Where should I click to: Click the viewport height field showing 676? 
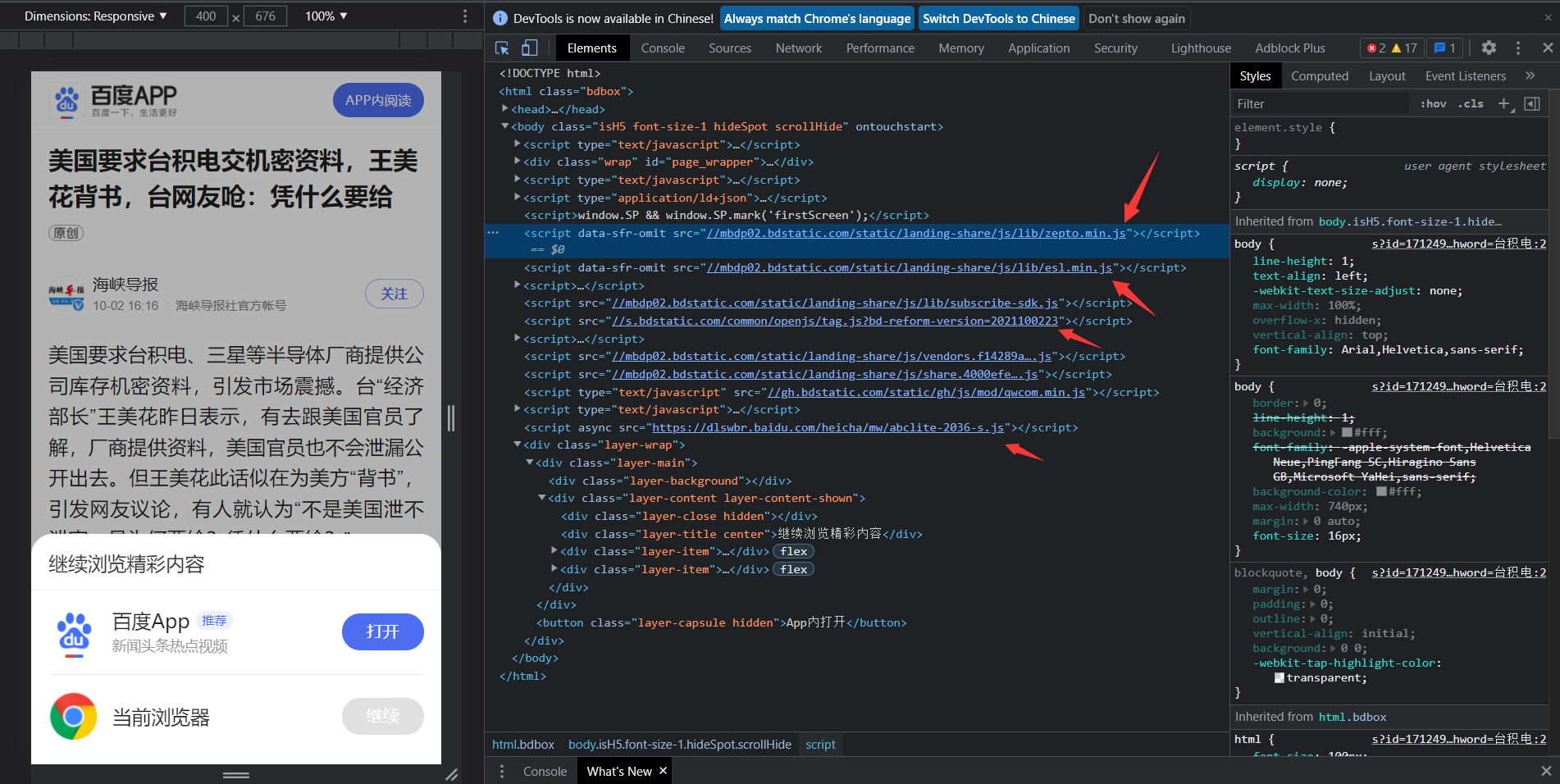pyautogui.click(x=265, y=16)
